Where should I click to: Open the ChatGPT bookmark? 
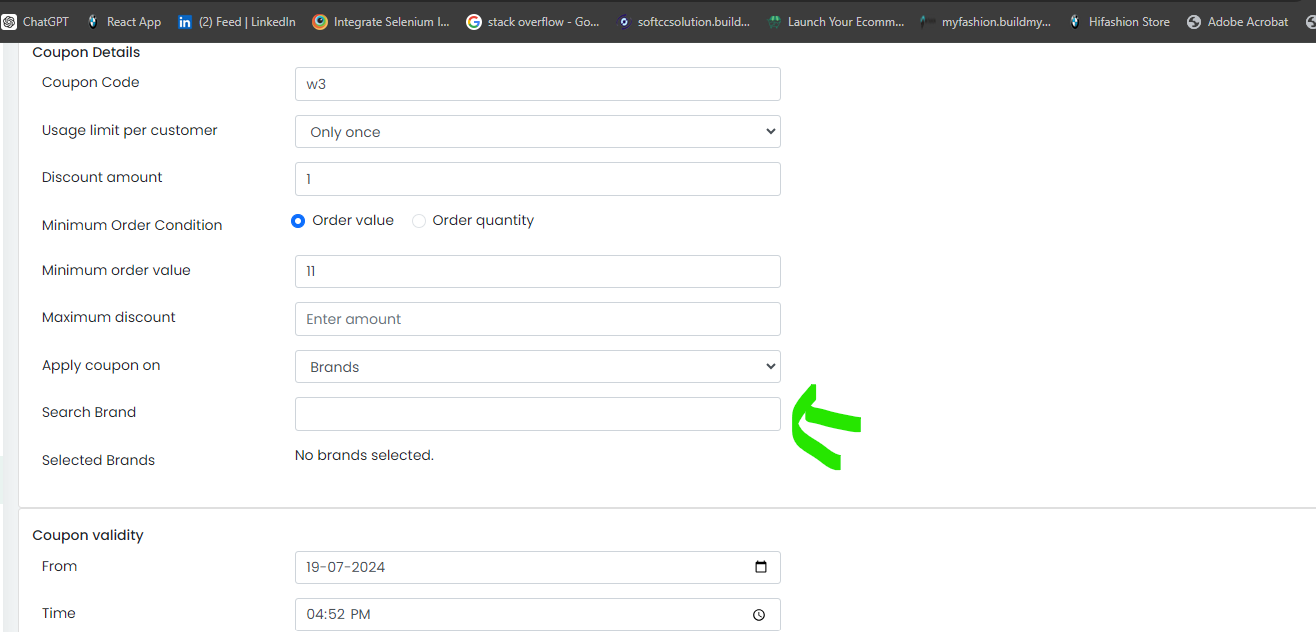click(36, 21)
